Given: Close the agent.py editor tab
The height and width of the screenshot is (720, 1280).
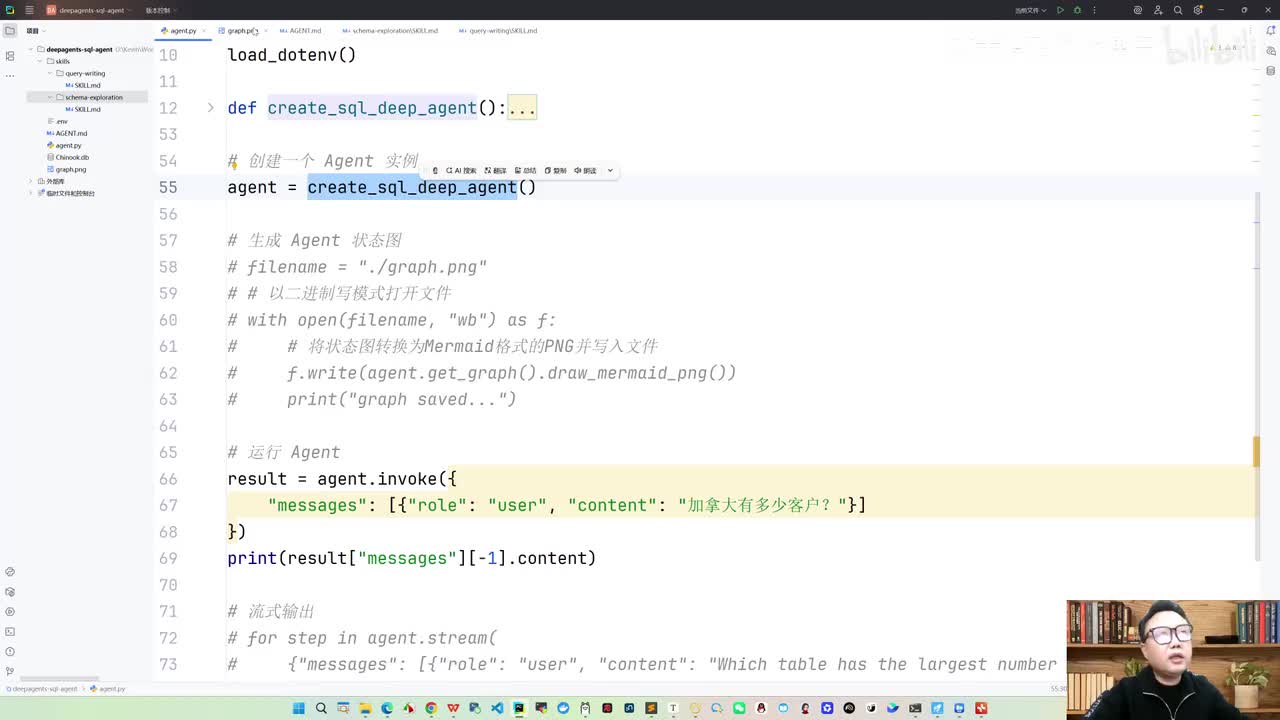Looking at the screenshot, I should (204, 31).
